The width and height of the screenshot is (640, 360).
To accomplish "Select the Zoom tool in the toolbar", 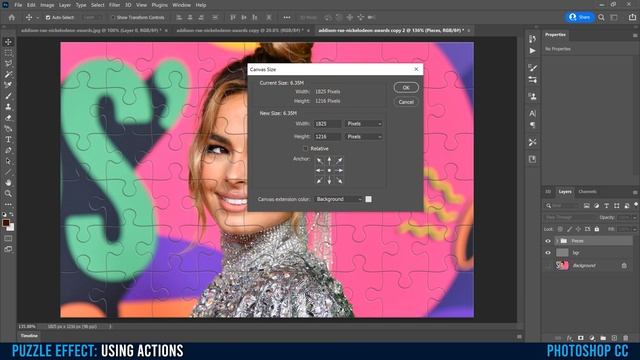I will point(8,193).
